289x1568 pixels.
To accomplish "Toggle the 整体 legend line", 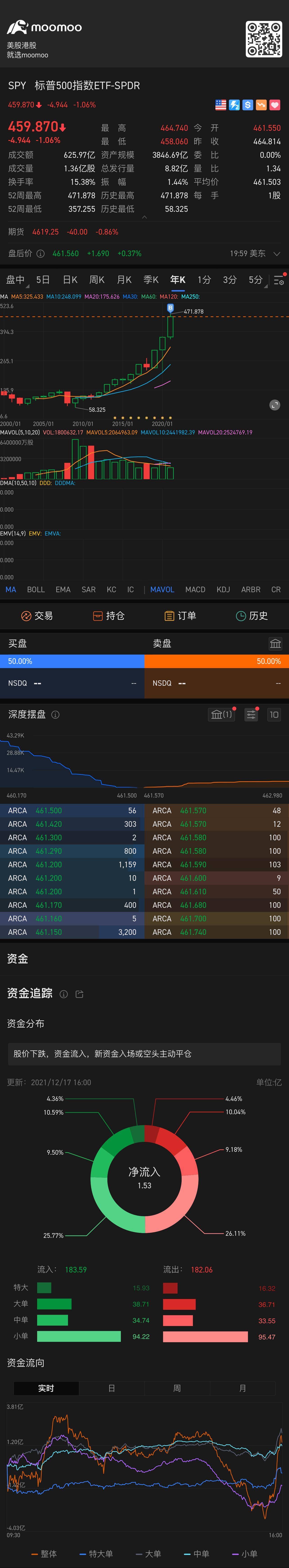I will (44, 1554).
